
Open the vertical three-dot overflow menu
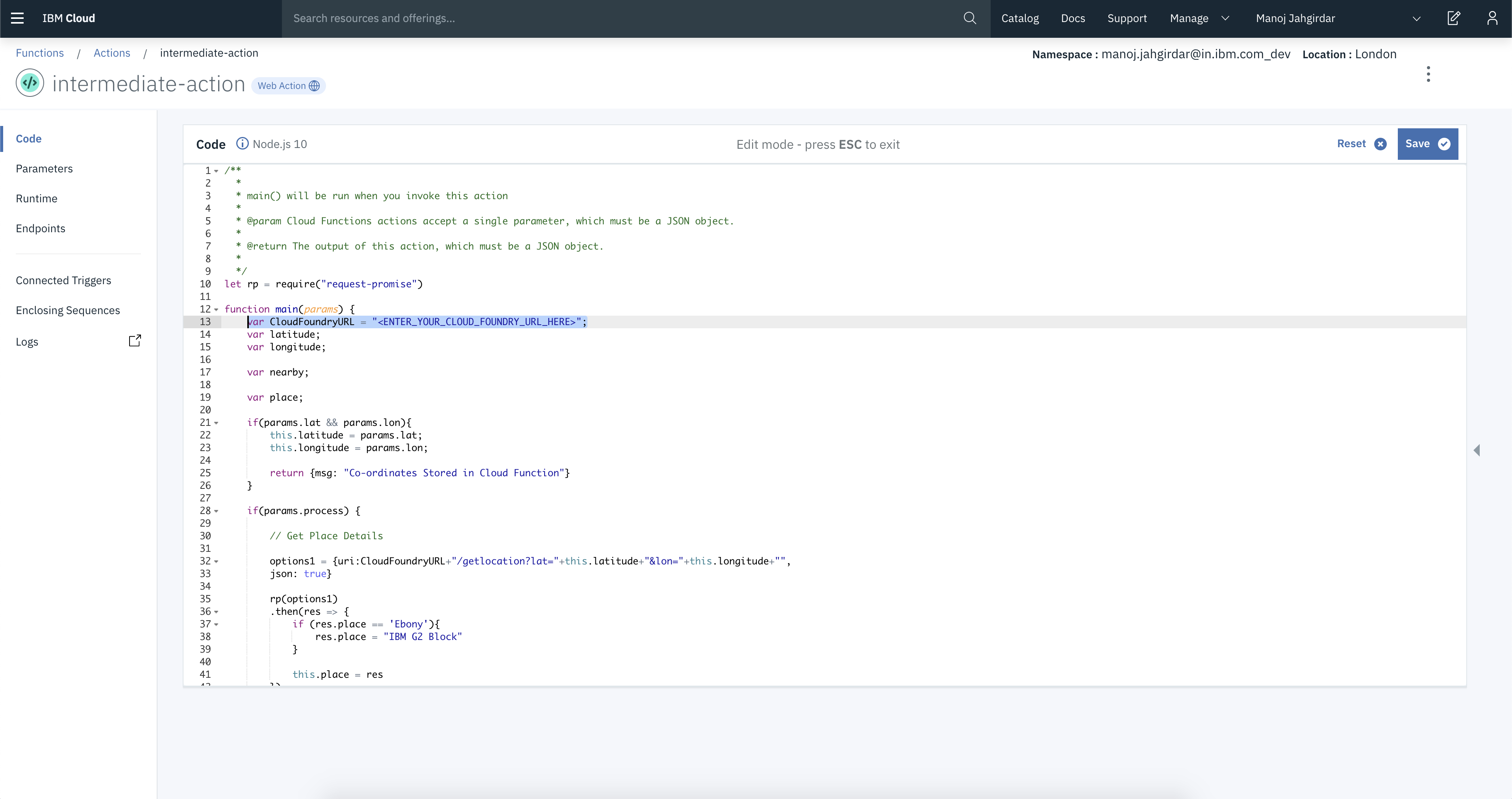pyautogui.click(x=1428, y=74)
